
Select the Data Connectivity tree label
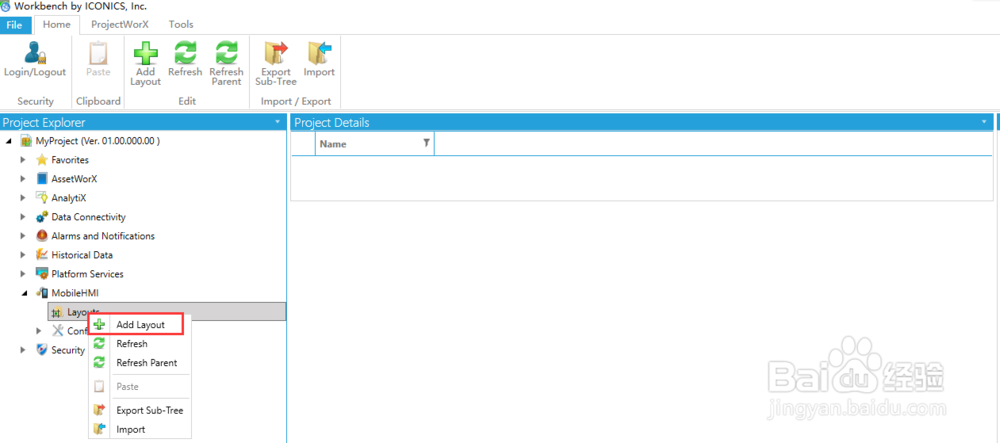coord(89,217)
